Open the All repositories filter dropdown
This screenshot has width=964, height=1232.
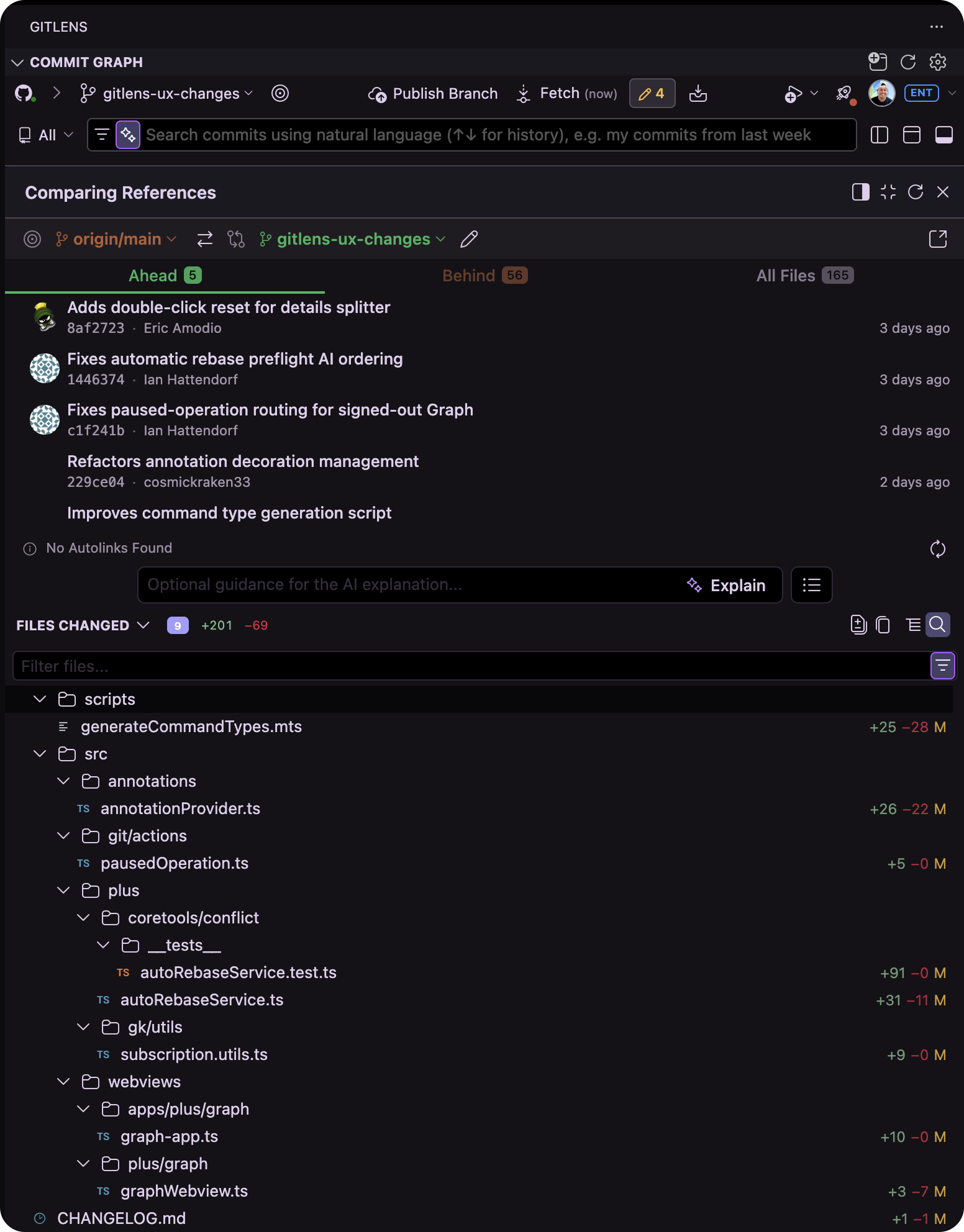(47, 135)
